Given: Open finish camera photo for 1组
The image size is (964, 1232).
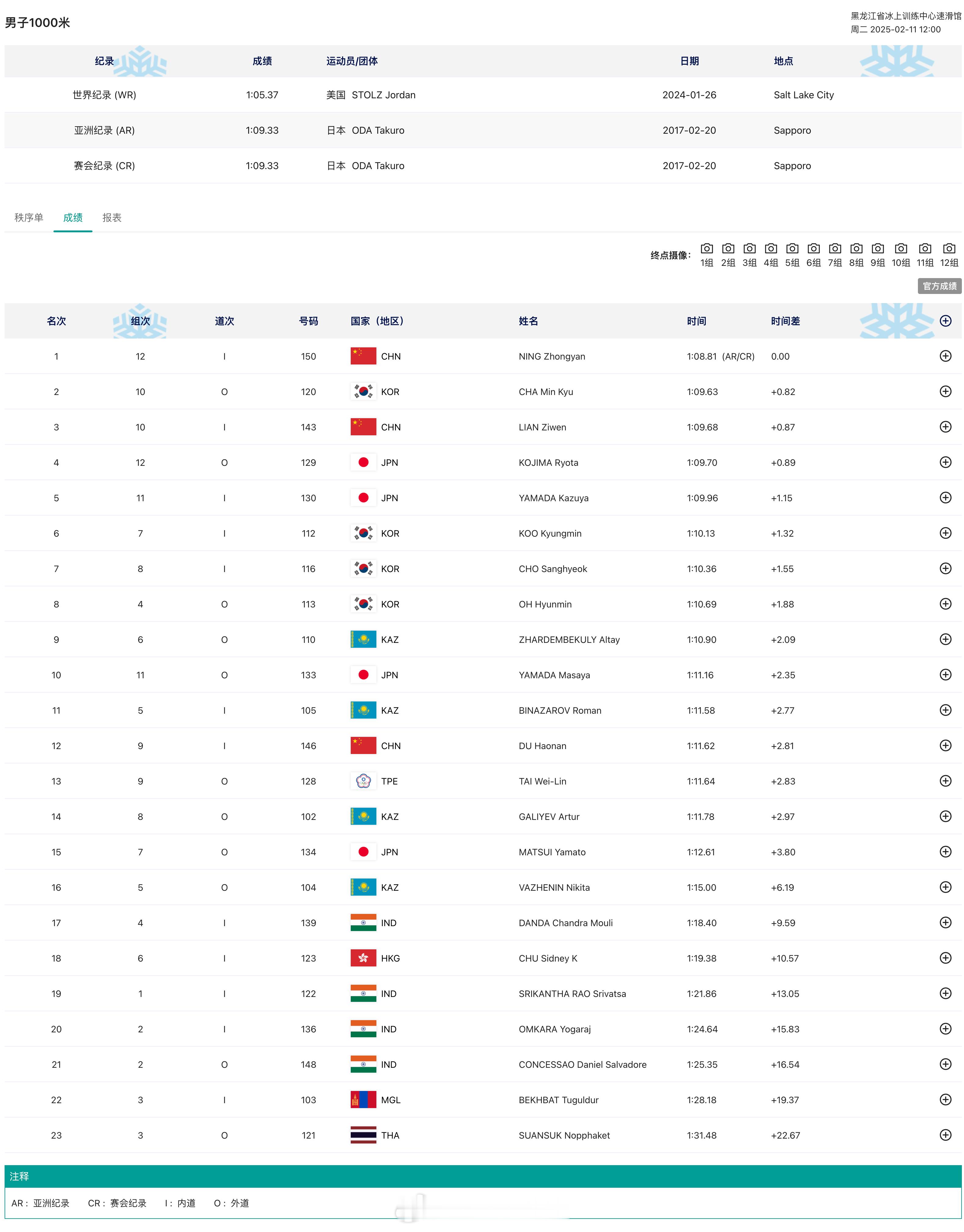Looking at the screenshot, I should click(x=707, y=255).
